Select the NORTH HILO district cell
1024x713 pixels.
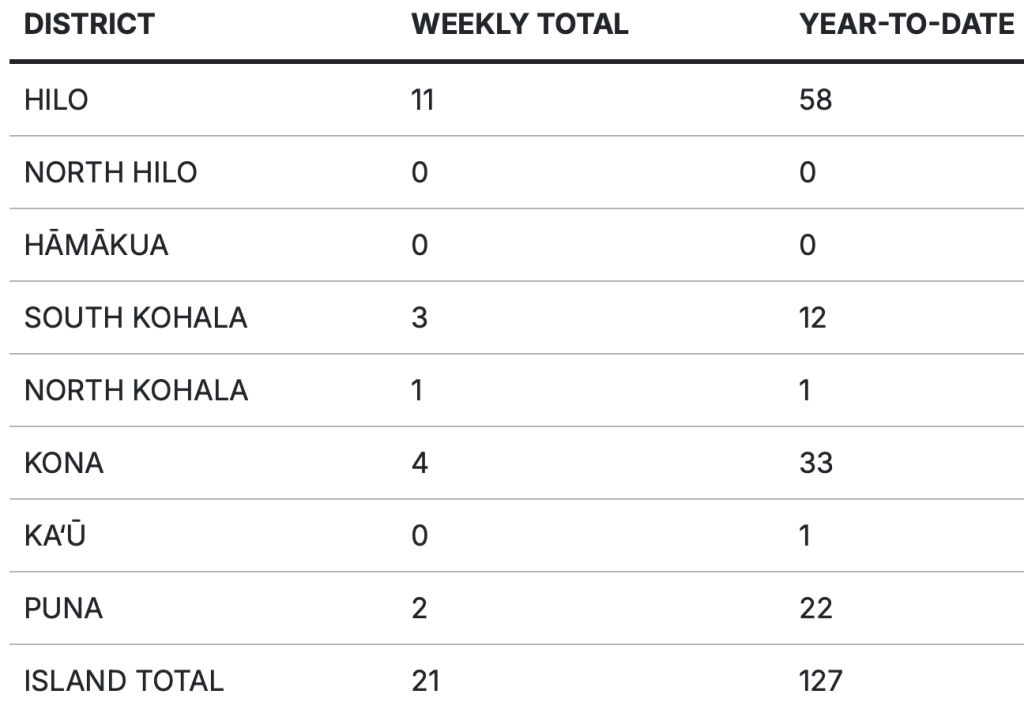[x=110, y=173]
